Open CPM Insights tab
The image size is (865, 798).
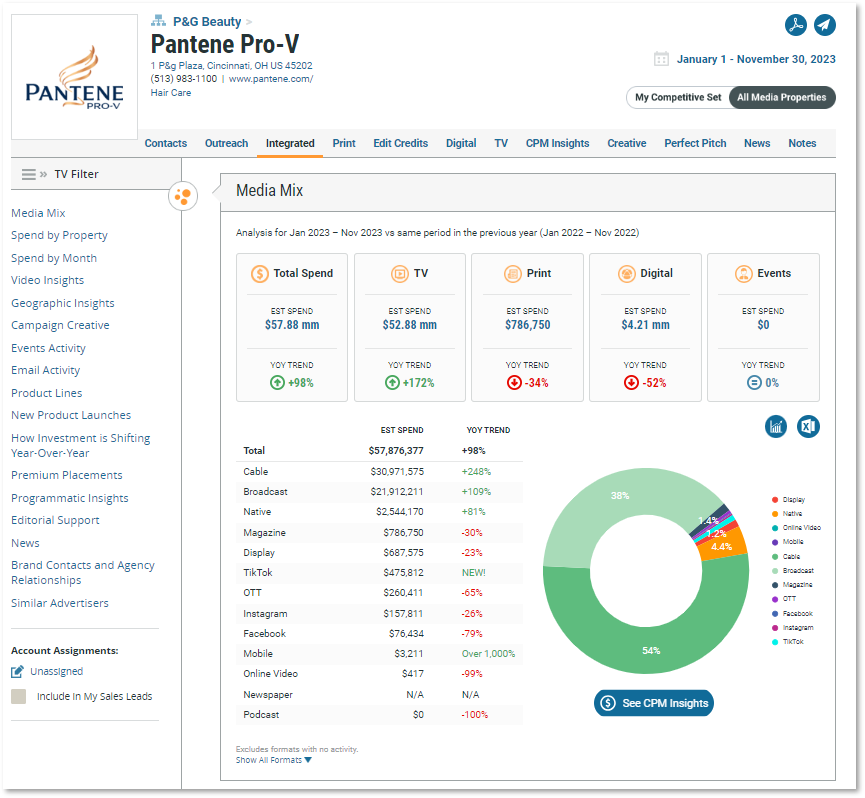click(557, 143)
